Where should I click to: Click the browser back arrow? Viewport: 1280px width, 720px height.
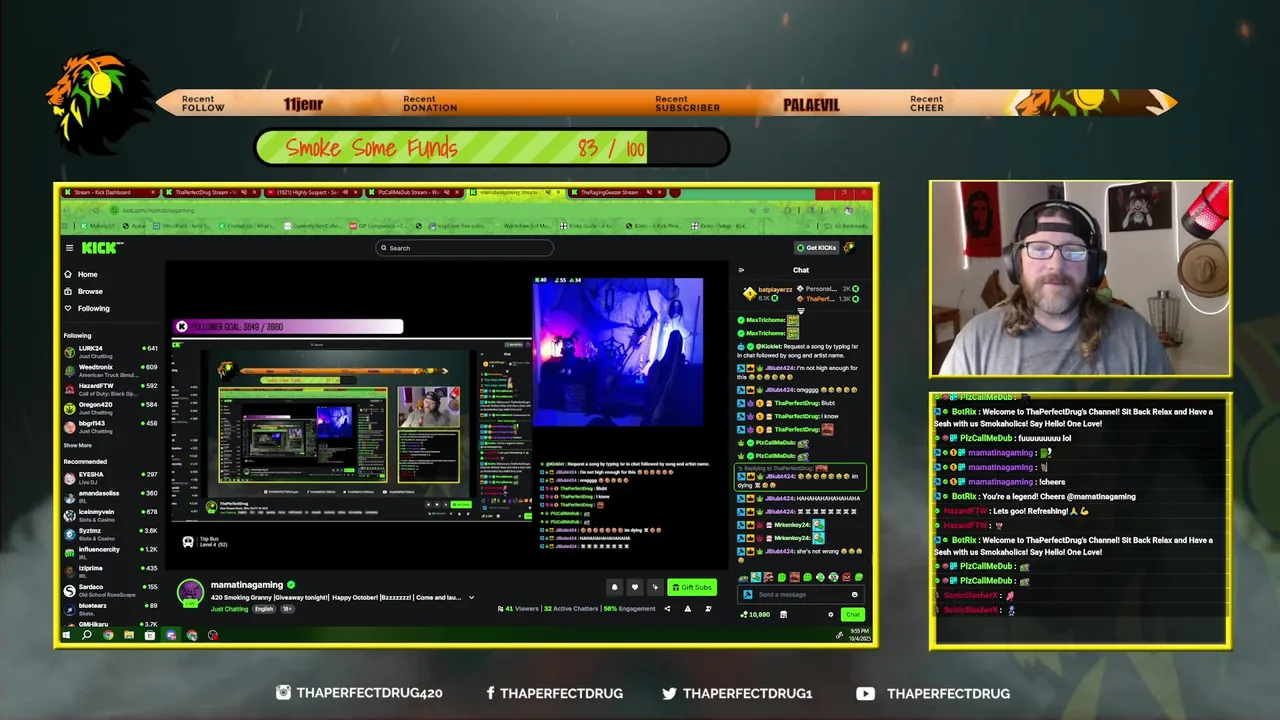point(68,210)
